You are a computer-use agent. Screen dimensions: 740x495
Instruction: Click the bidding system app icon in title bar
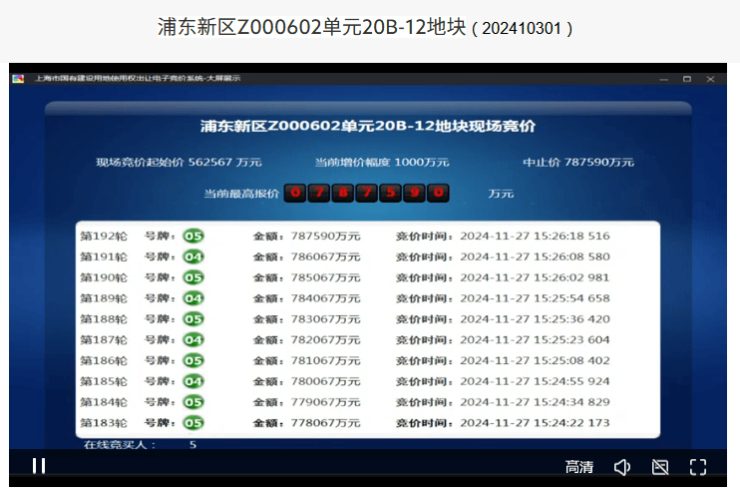(x=18, y=78)
